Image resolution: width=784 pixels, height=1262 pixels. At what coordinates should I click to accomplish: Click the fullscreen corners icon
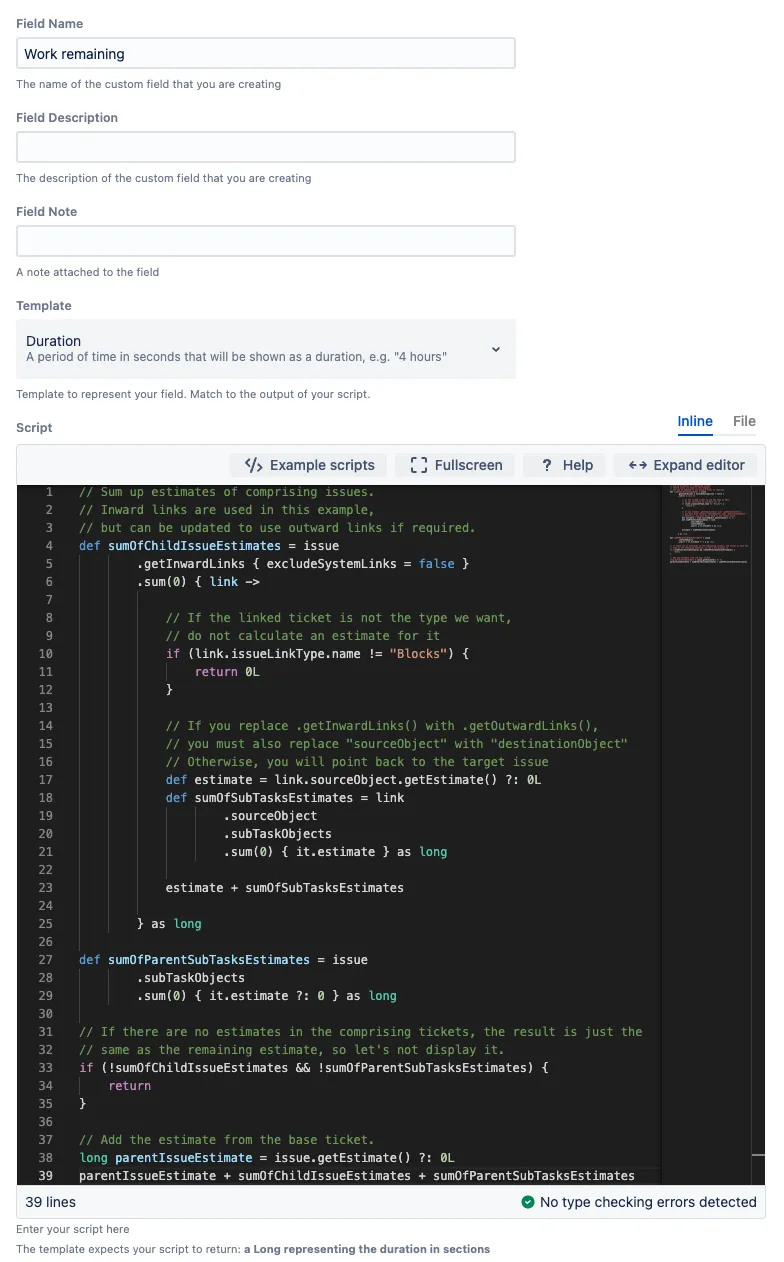(x=419, y=465)
